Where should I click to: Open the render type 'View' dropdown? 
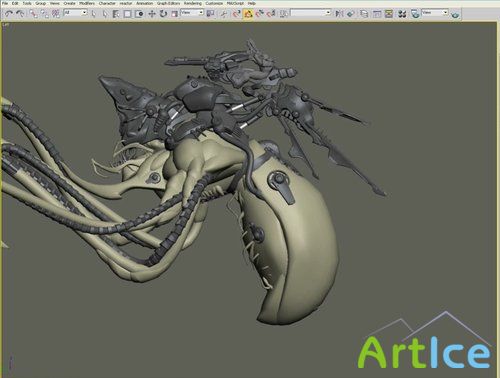click(x=435, y=13)
